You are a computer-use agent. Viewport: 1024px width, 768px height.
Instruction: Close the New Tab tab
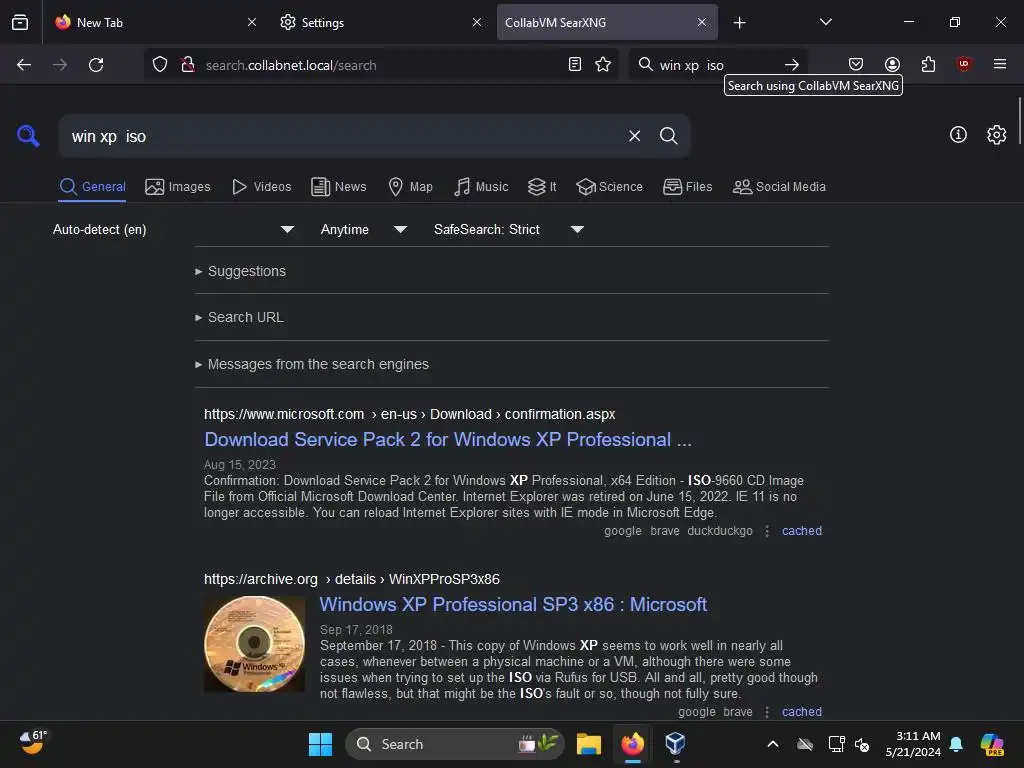[252, 22]
